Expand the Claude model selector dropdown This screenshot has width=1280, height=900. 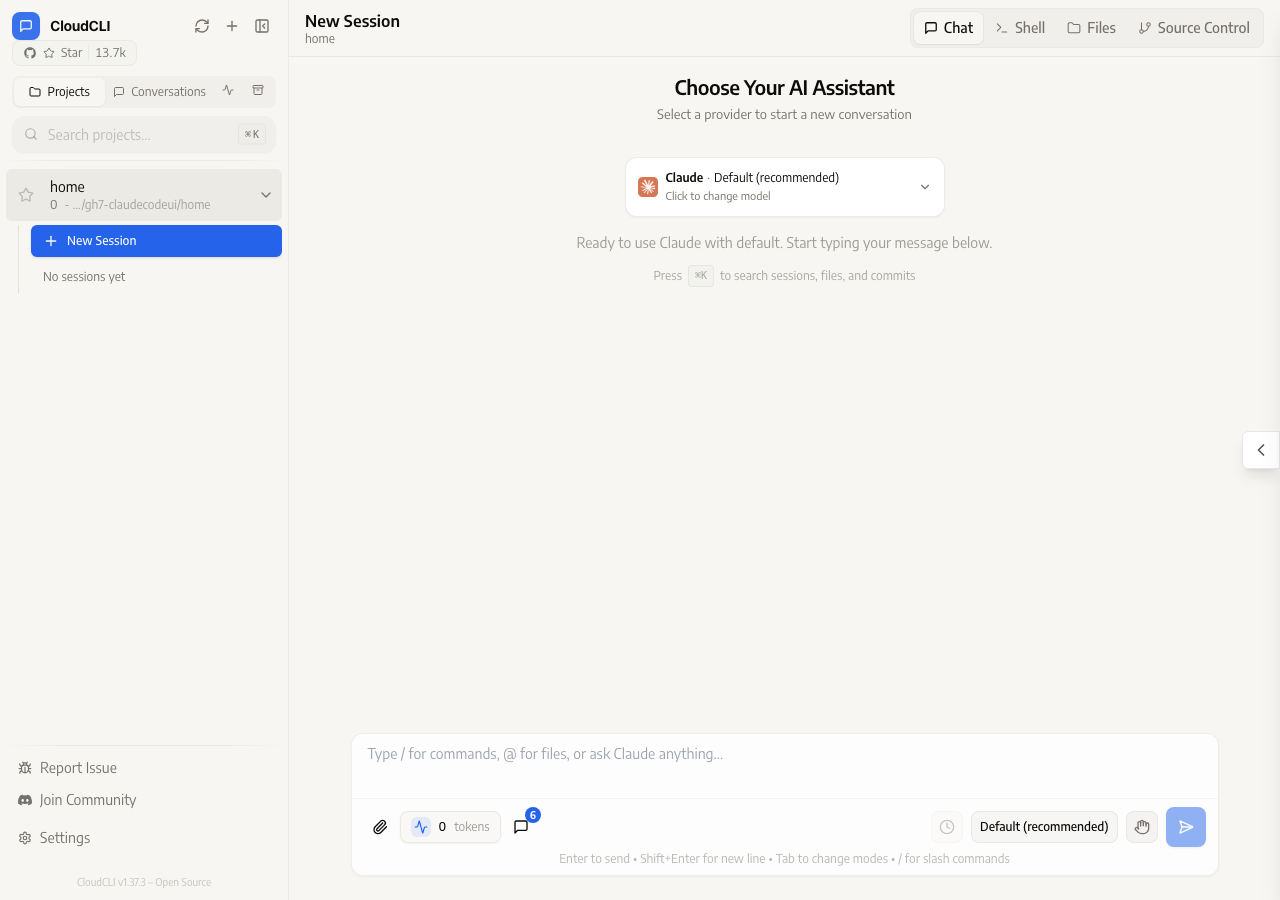785,187
